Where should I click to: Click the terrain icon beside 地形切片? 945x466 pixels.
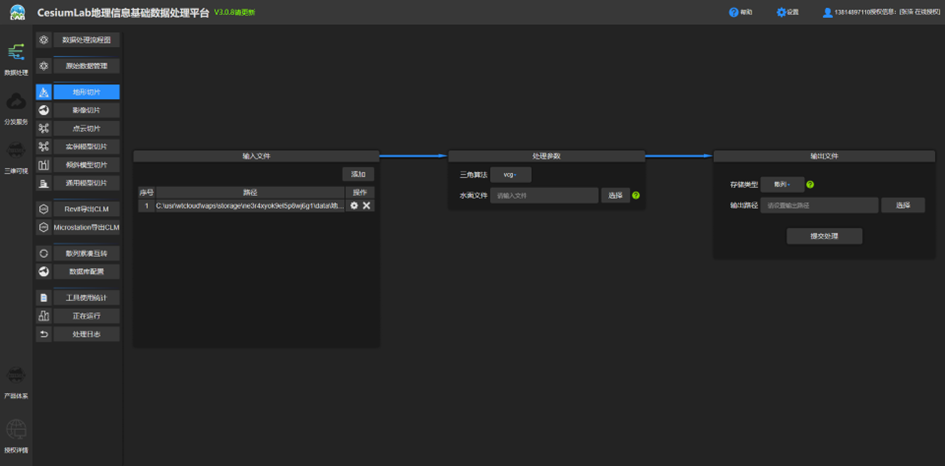pyautogui.click(x=43, y=92)
